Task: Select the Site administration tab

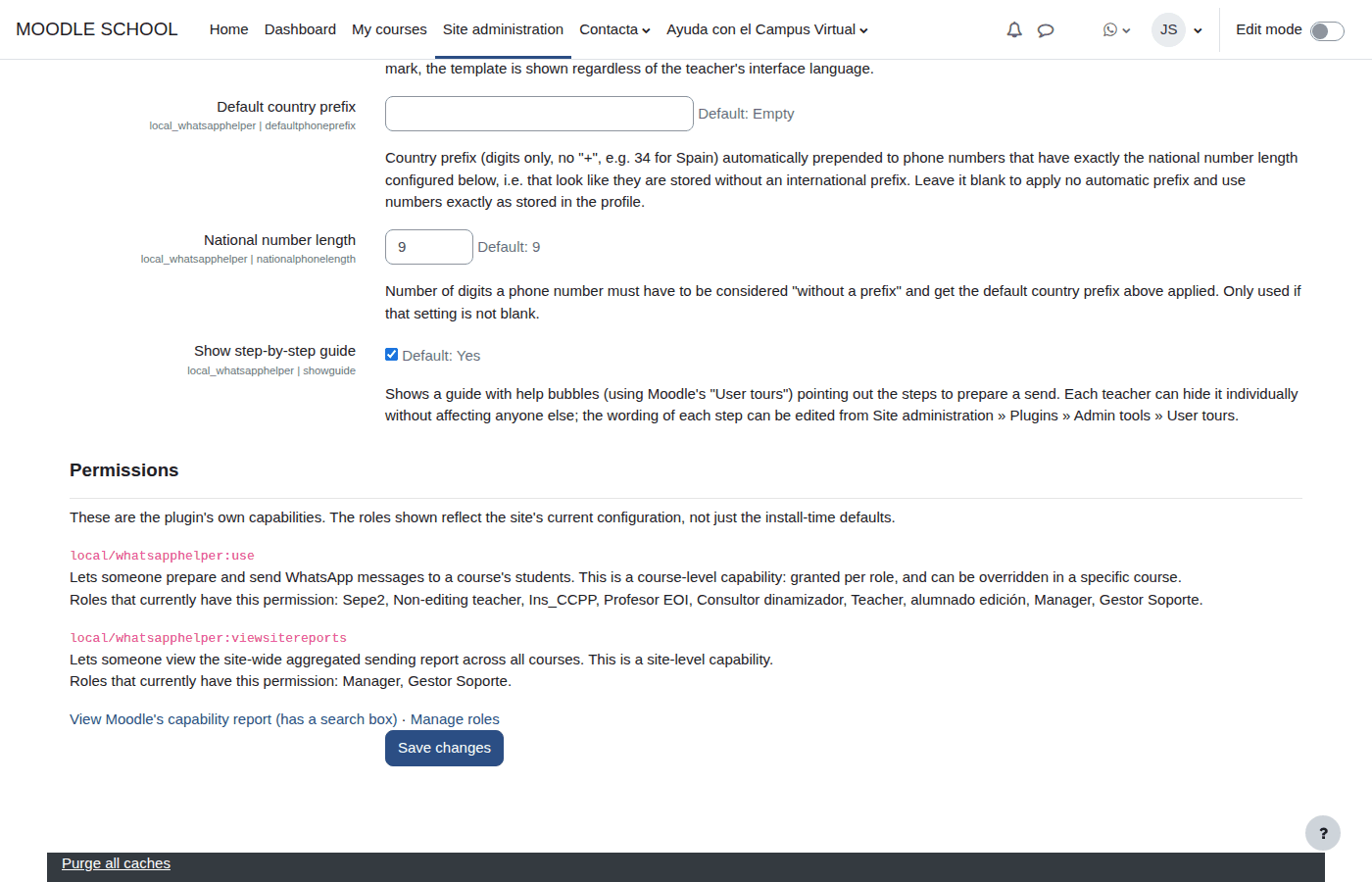Action: click(503, 29)
